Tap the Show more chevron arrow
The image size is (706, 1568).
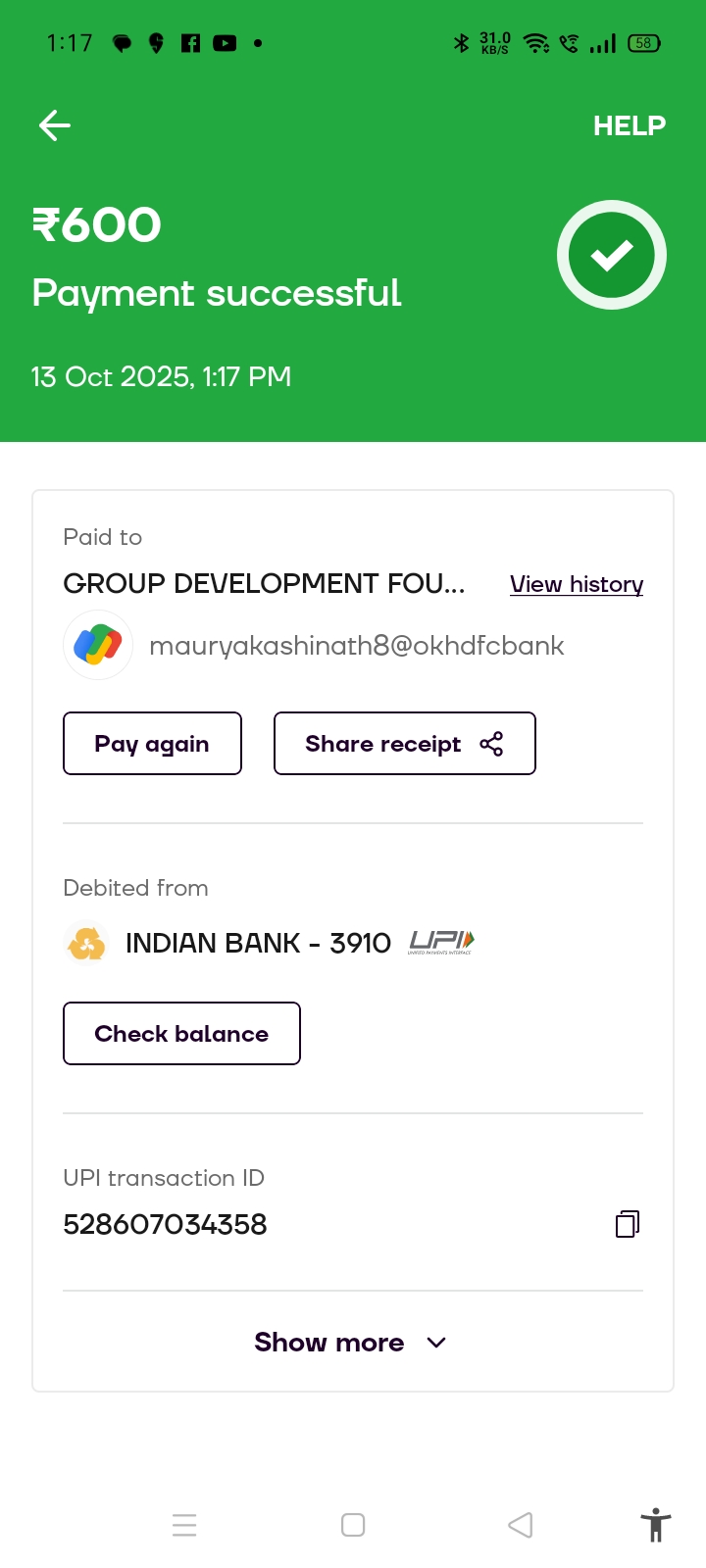[x=437, y=1343]
